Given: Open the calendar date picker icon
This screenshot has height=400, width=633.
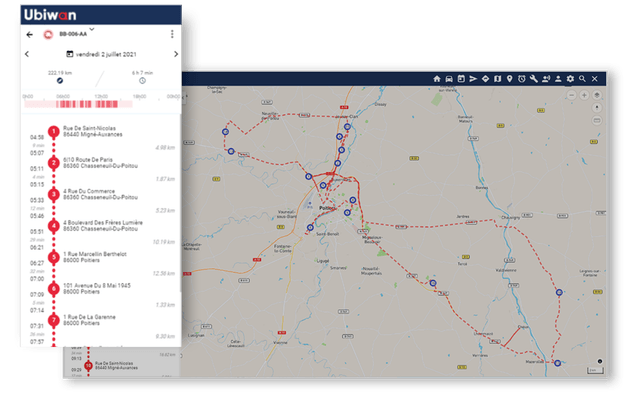Looking at the screenshot, I should (x=69, y=54).
